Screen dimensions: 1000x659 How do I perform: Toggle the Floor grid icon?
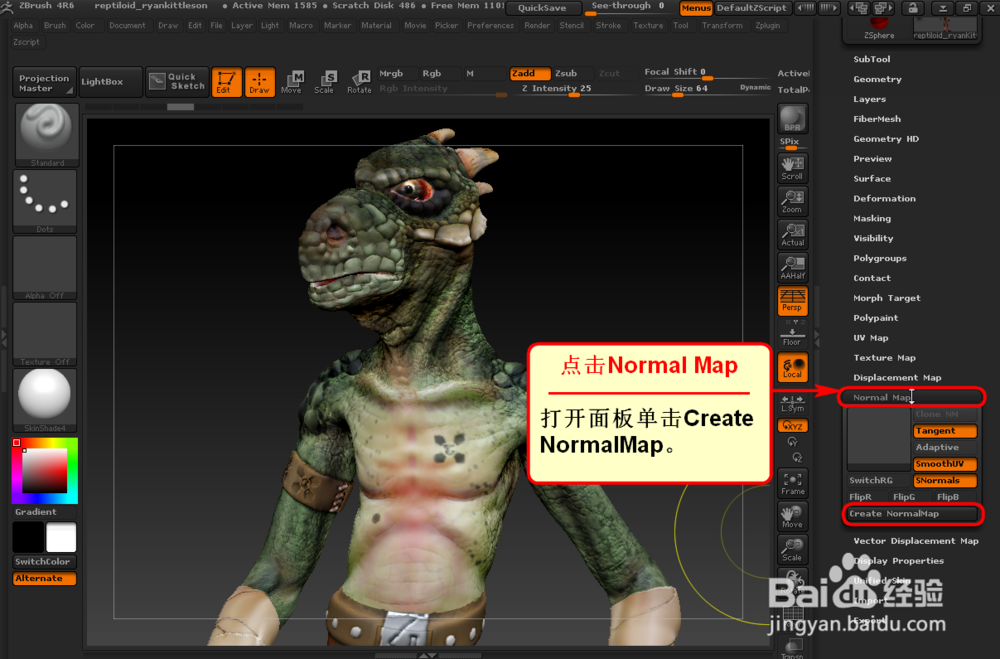point(793,336)
